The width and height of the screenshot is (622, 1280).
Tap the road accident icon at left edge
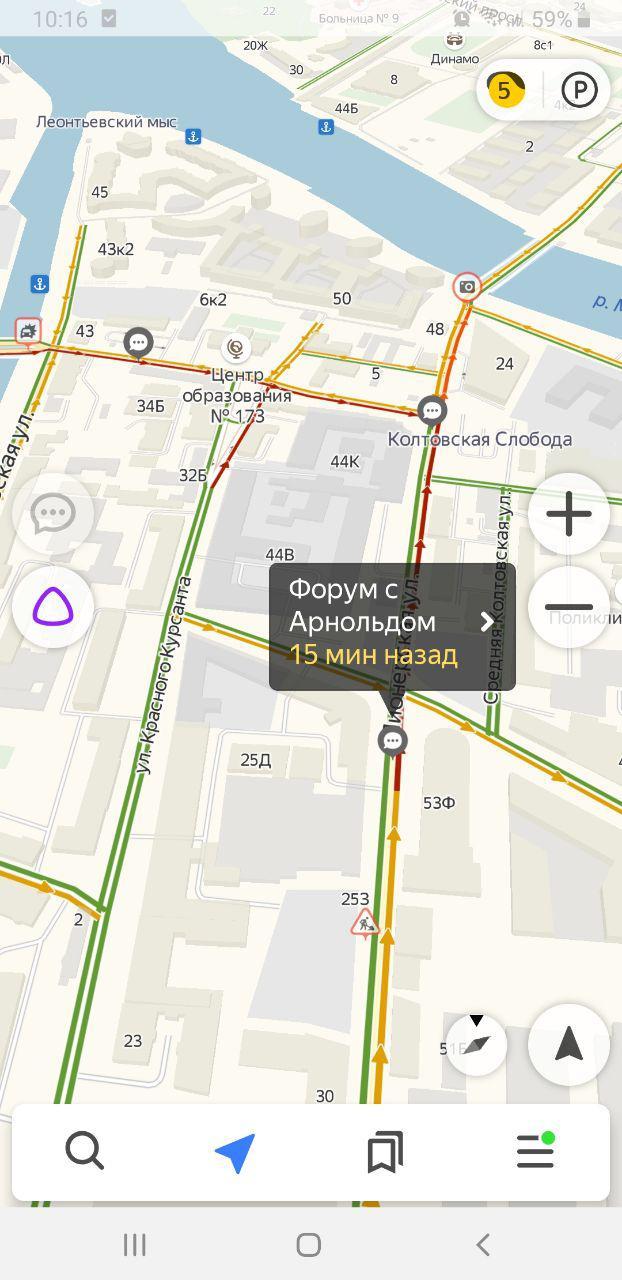pos(27,331)
